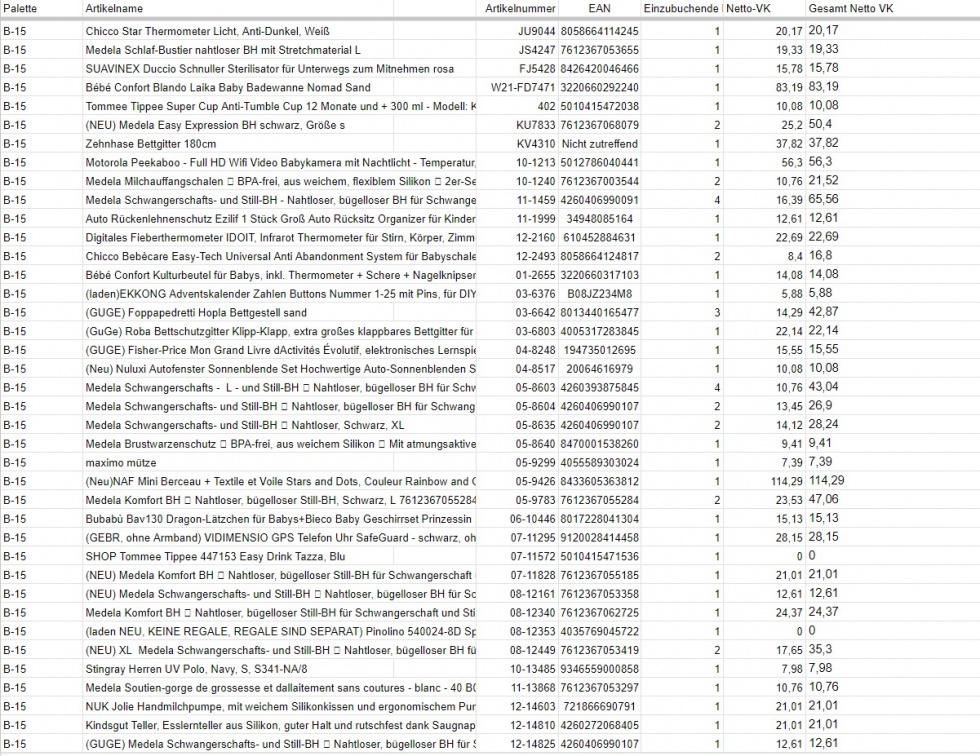Select the Einzubuchende column header
The height and width of the screenshot is (756, 980).
tap(681, 9)
